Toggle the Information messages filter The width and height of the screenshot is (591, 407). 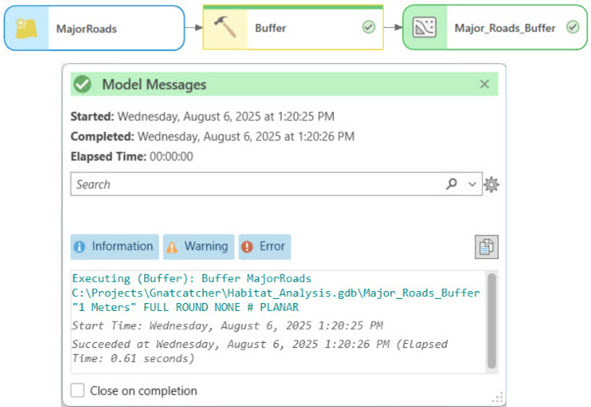(115, 247)
